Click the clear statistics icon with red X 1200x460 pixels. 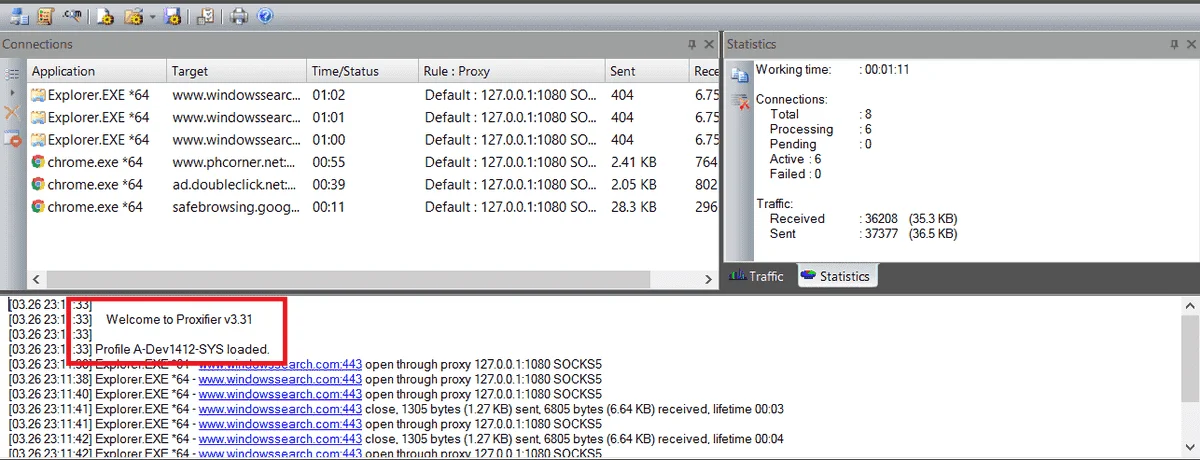click(740, 100)
